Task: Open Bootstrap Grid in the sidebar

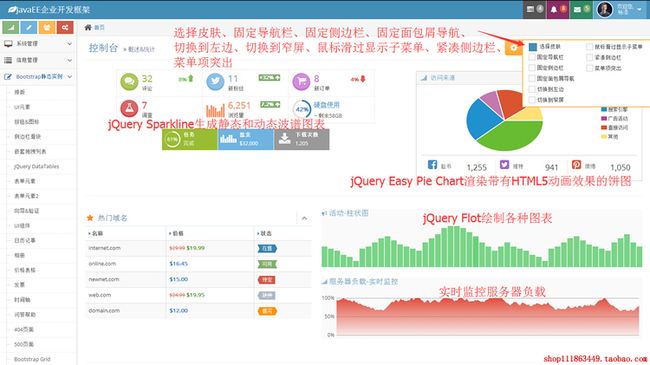Action: pos(32,359)
